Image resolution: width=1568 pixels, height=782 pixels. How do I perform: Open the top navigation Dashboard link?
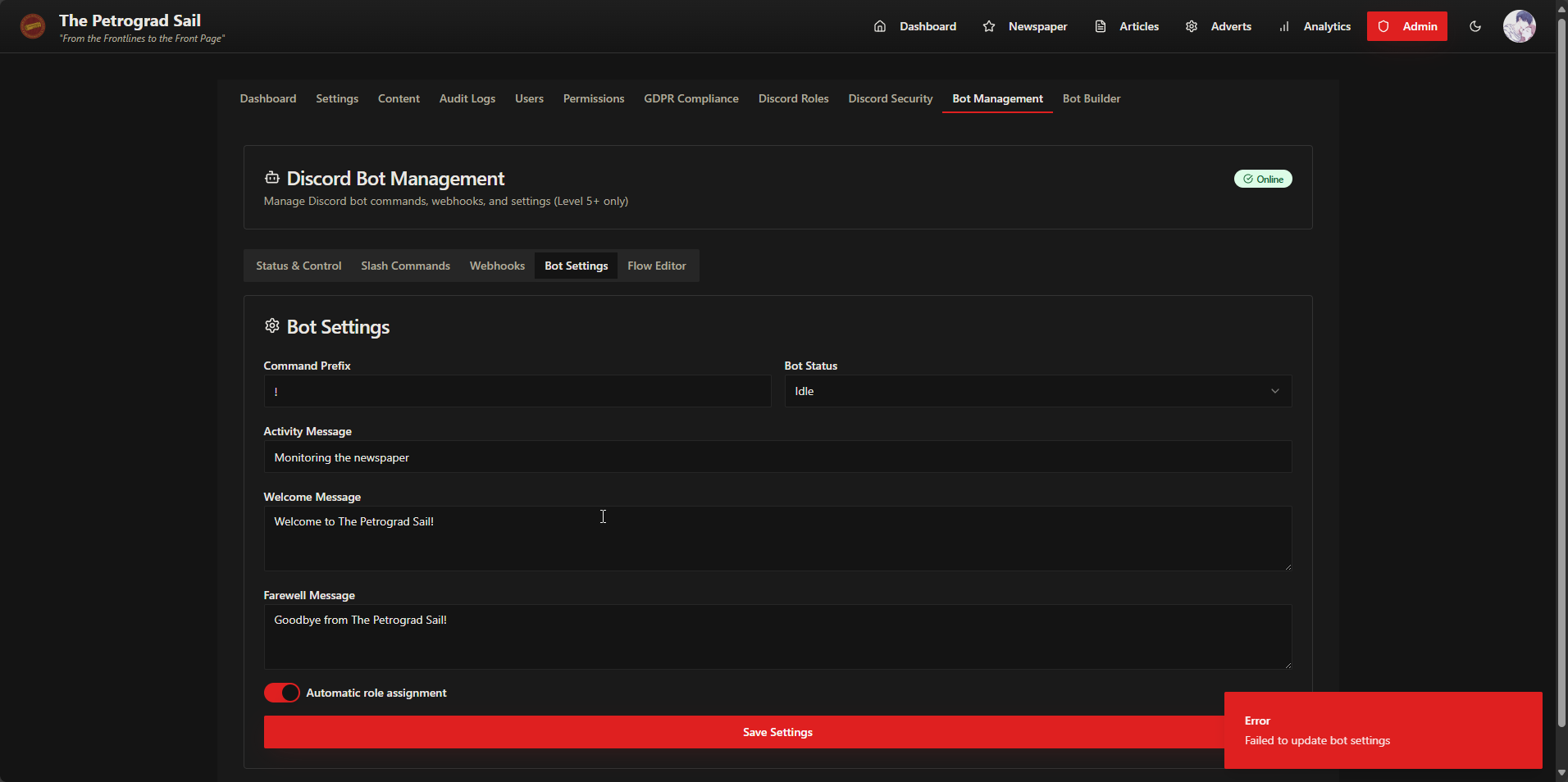[x=915, y=26]
